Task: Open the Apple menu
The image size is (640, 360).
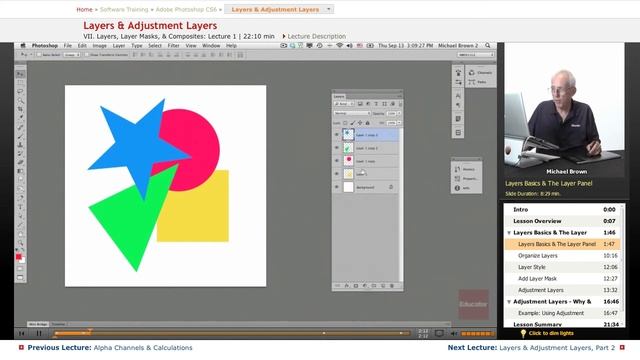Action: pyautogui.click(x=23, y=46)
